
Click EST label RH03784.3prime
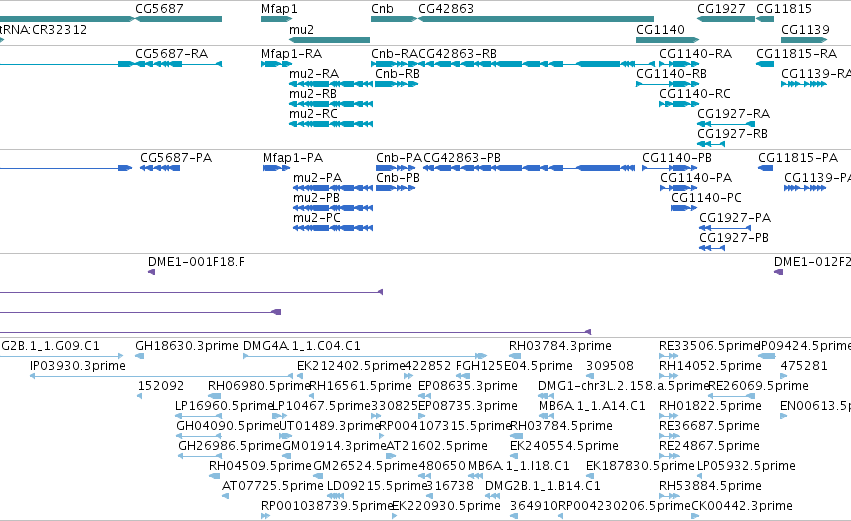coord(560,346)
